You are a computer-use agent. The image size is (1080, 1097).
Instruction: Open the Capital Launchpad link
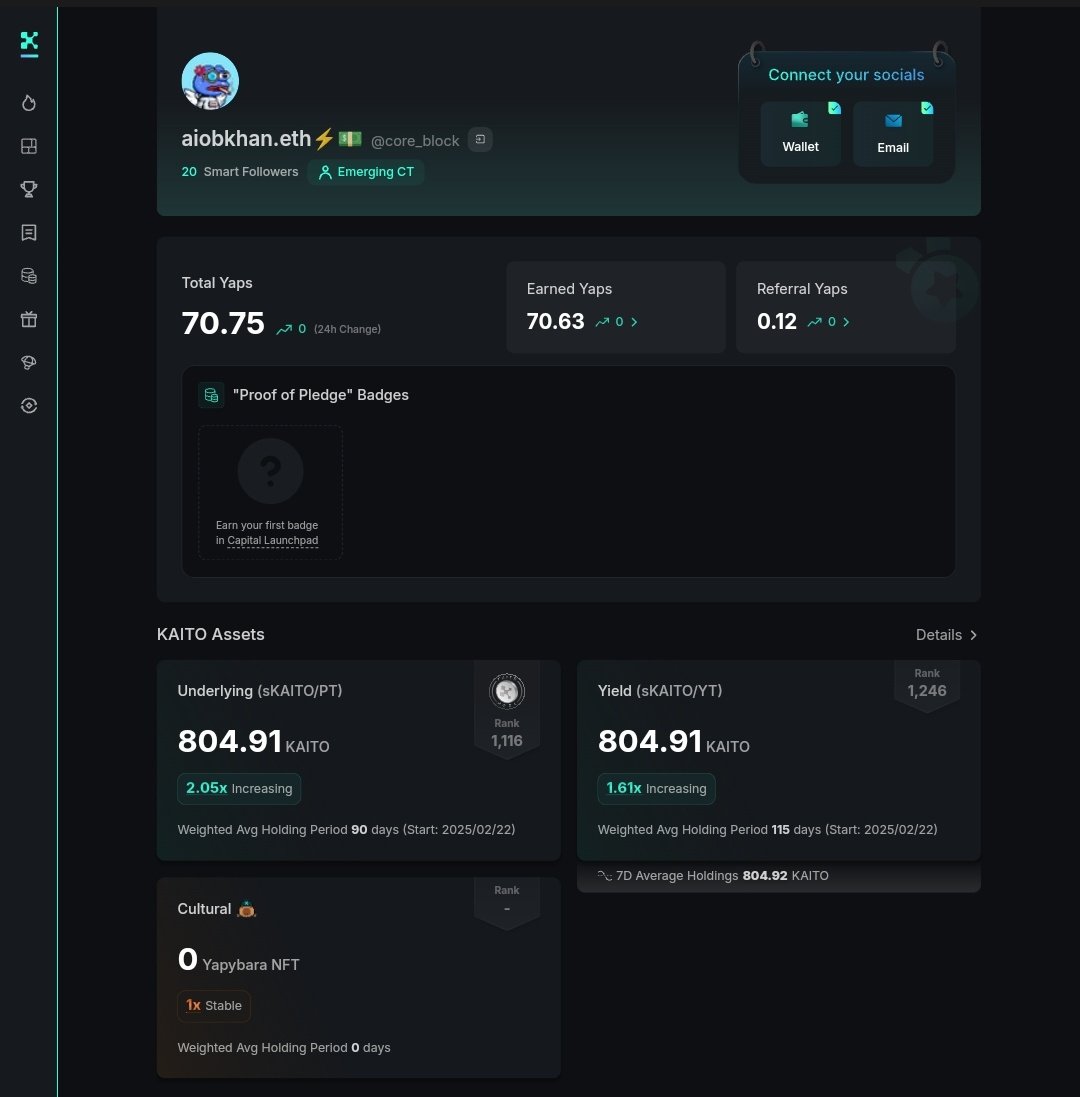pos(273,540)
